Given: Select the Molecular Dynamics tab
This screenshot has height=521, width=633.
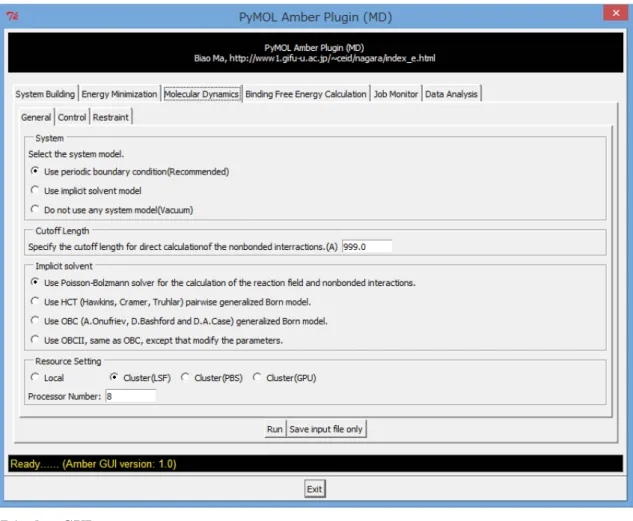Looking at the screenshot, I should click(x=201, y=94).
